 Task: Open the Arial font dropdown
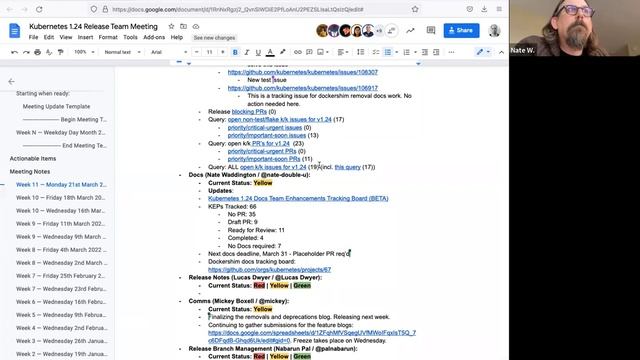coord(169,52)
